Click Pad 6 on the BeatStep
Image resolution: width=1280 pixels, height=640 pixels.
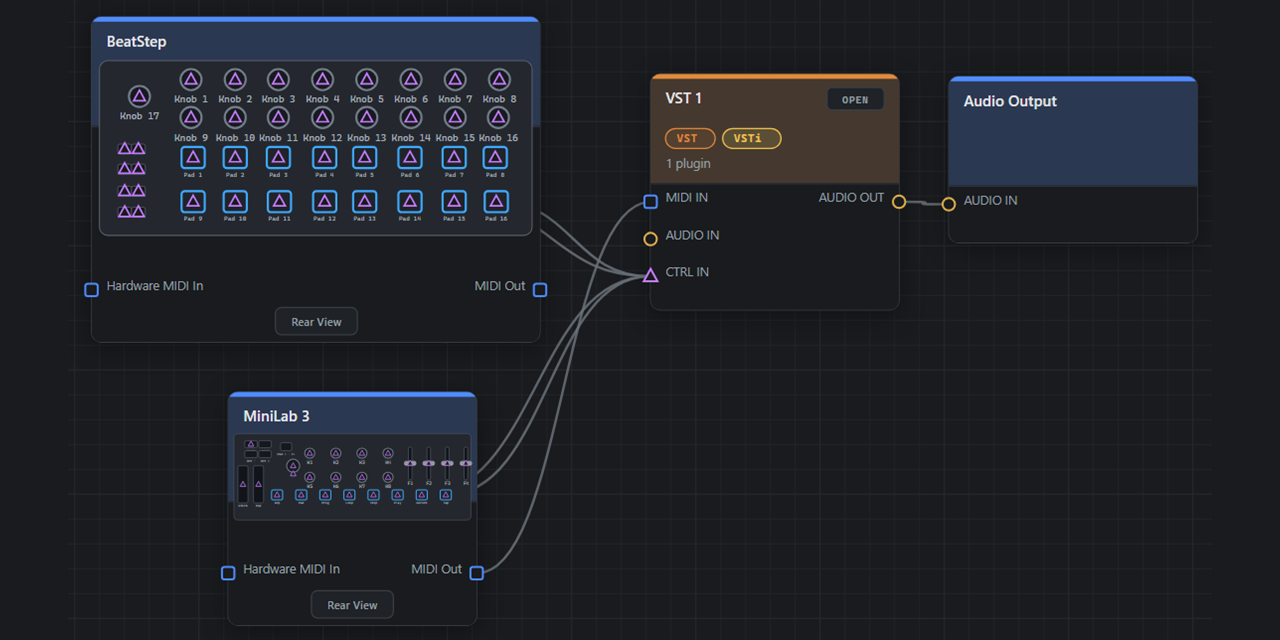(410, 158)
